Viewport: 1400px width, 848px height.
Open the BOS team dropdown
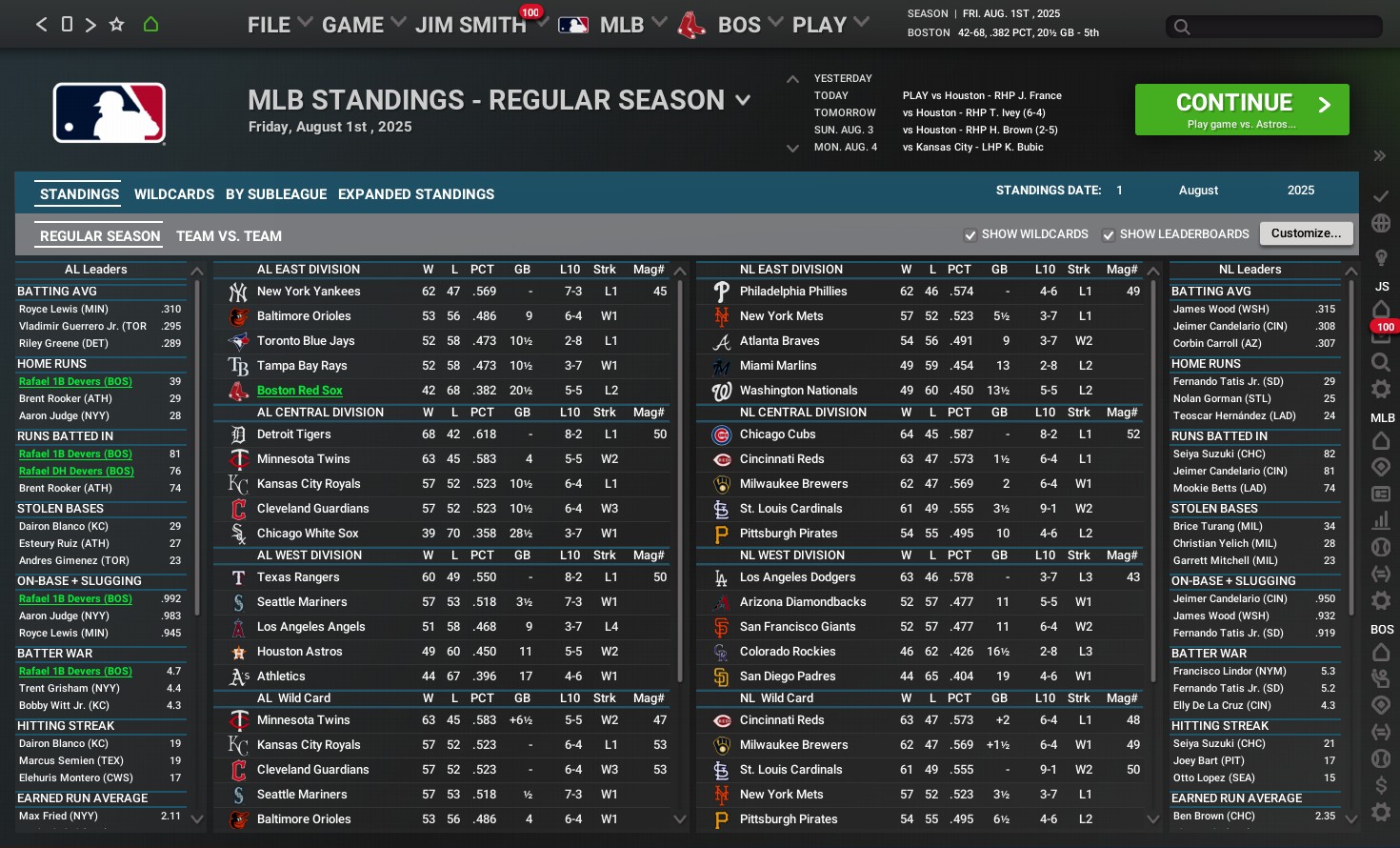click(x=750, y=25)
